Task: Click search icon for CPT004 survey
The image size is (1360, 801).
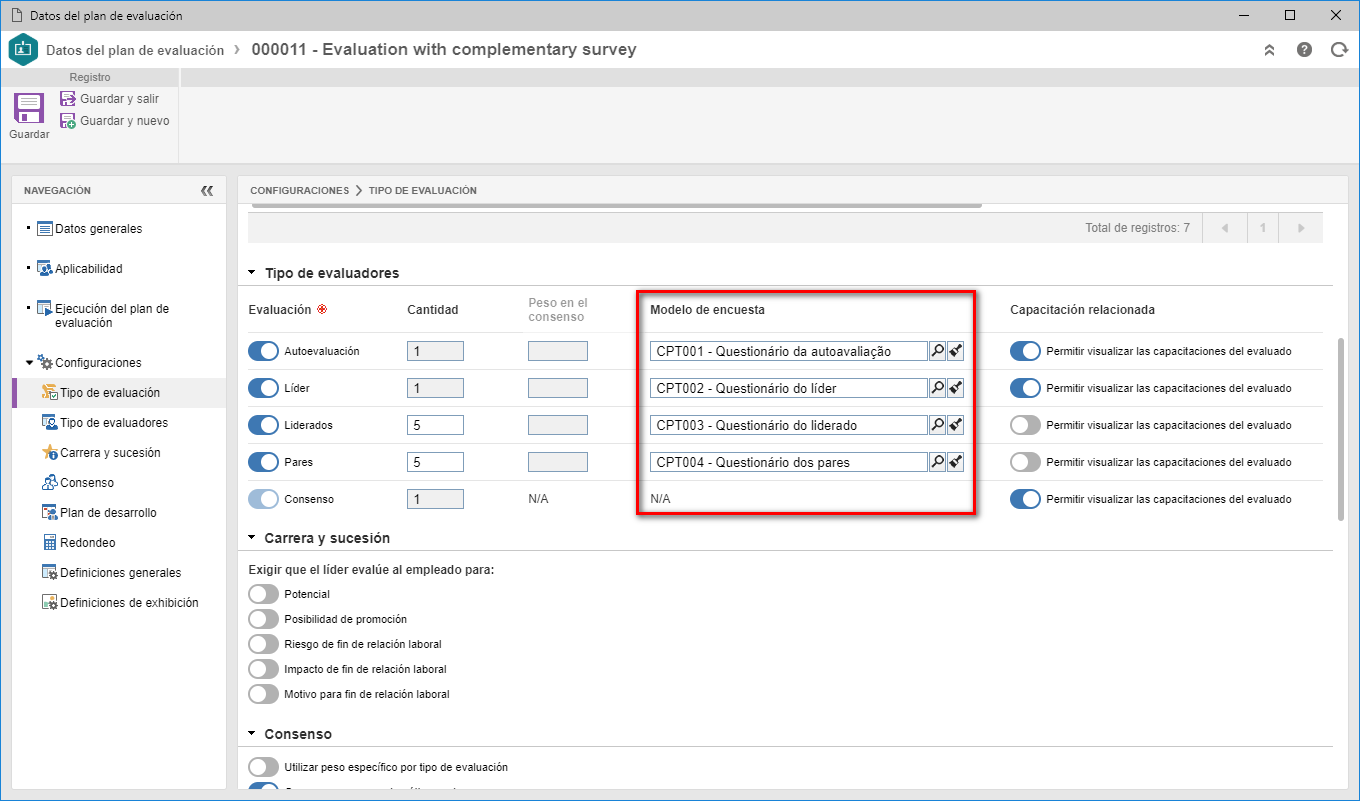Action: pos(937,462)
